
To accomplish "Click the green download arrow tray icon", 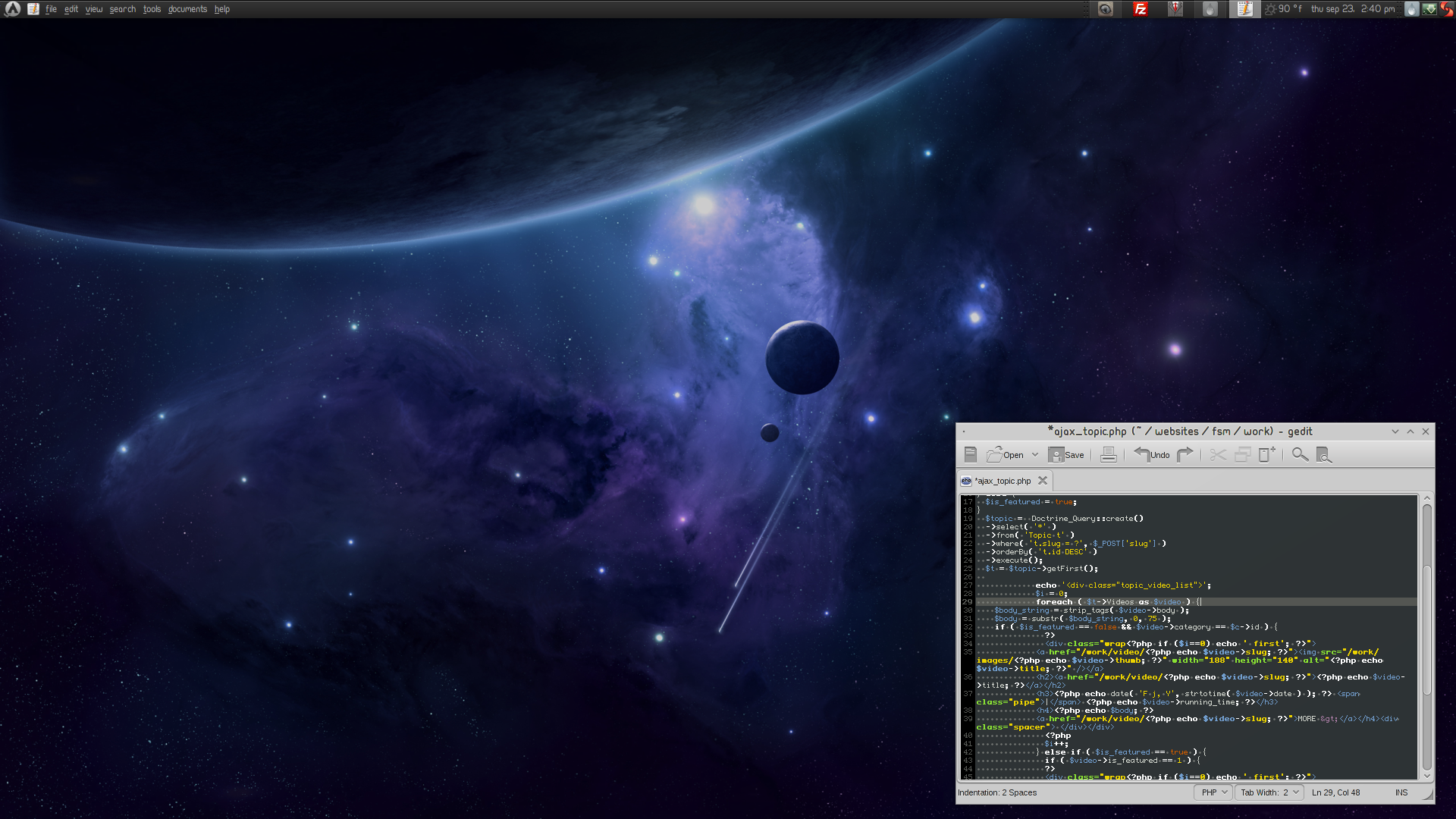I will [1429, 9].
